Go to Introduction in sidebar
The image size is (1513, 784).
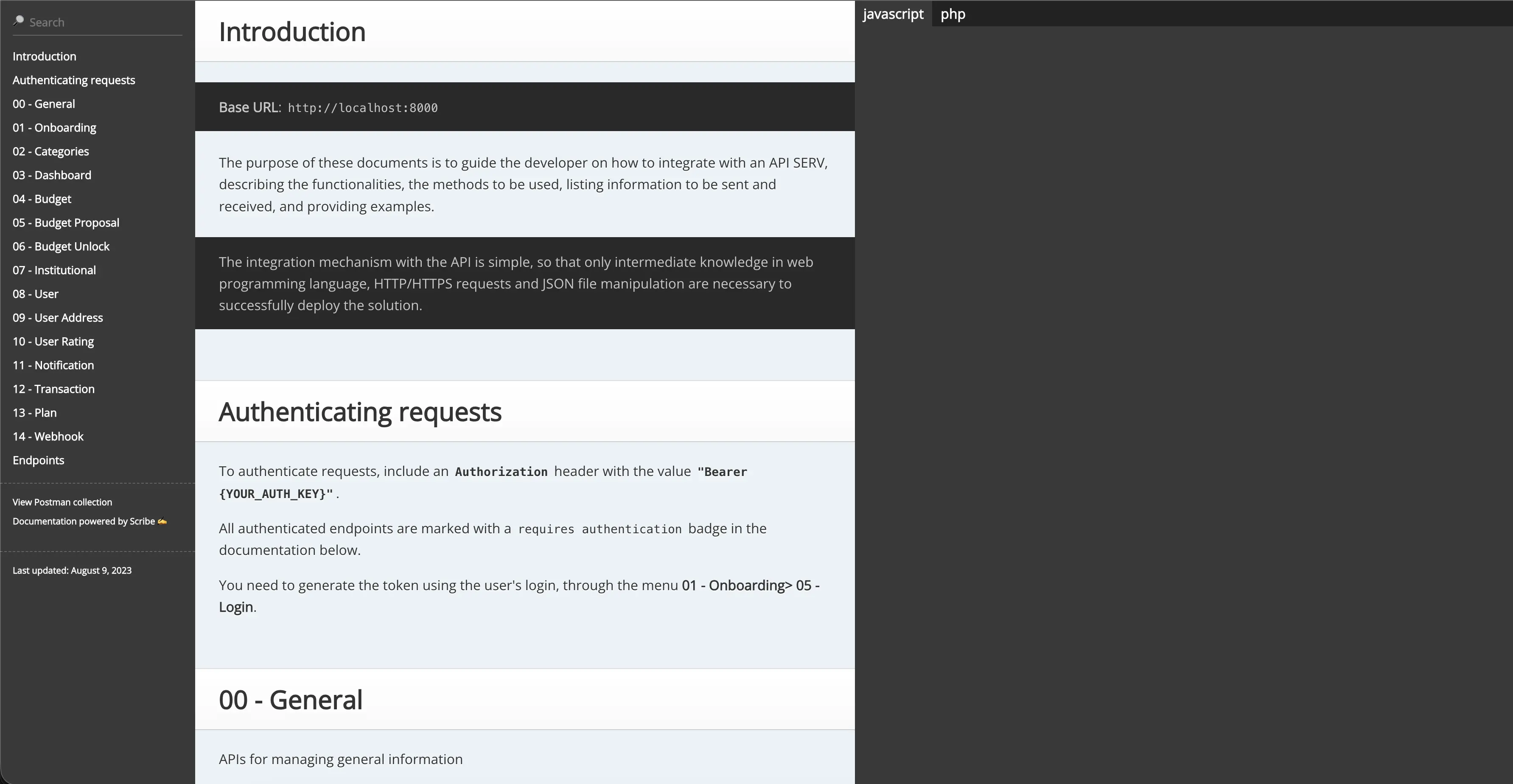[45, 56]
